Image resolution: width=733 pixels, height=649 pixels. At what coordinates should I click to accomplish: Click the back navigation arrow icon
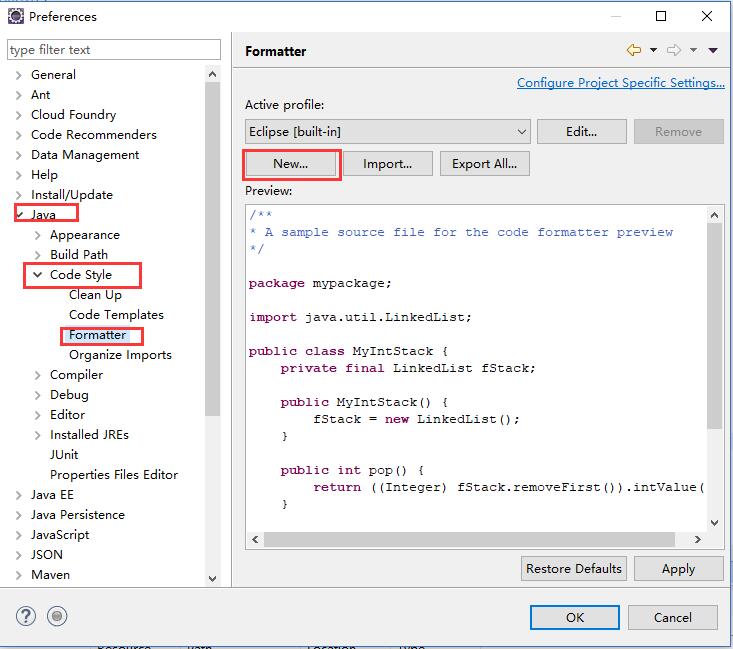(633, 50)
